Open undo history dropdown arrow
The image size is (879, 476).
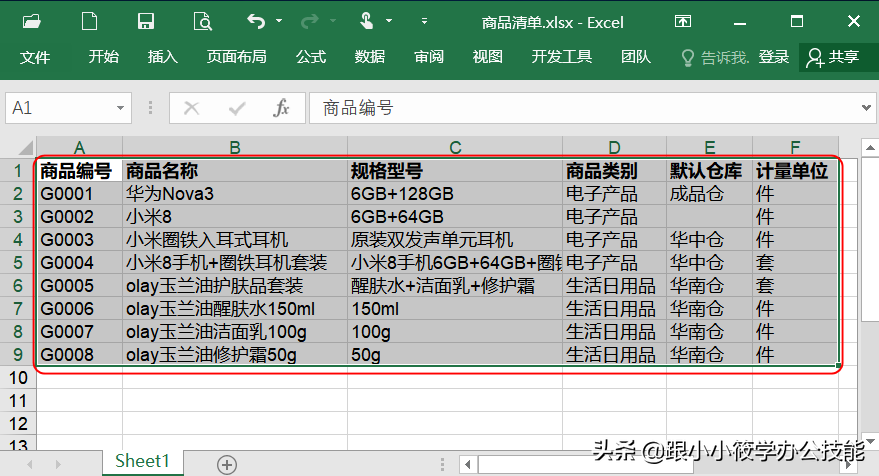[x=279, y=21]
